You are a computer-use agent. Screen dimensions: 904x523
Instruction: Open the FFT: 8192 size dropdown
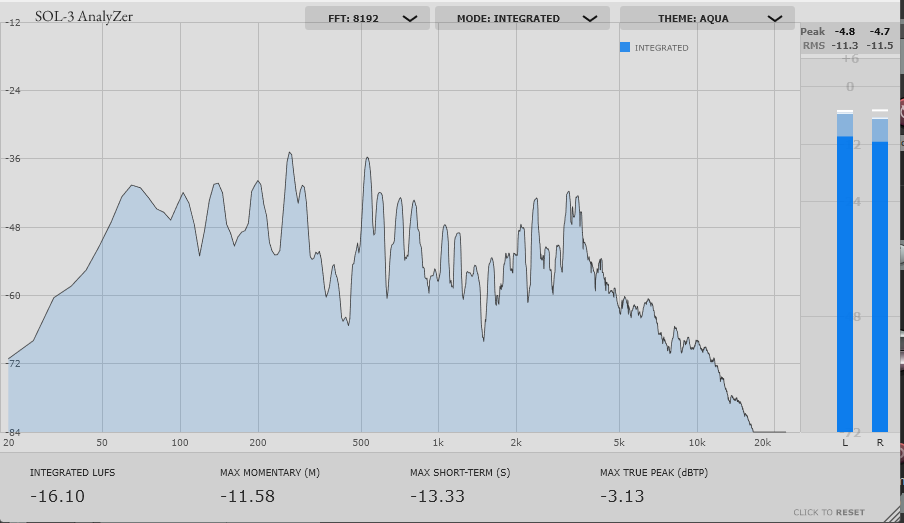tap(367, 18)
